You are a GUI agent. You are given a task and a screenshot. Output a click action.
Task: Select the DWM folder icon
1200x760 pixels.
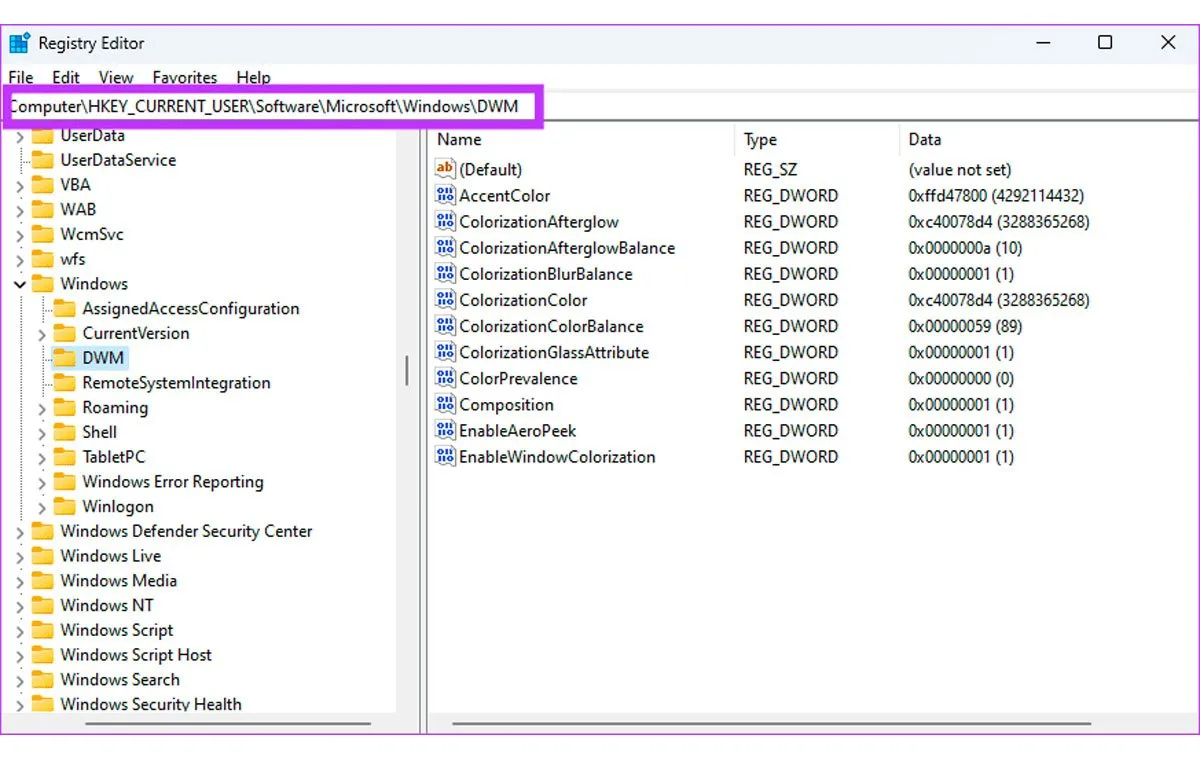coord(65,358)
